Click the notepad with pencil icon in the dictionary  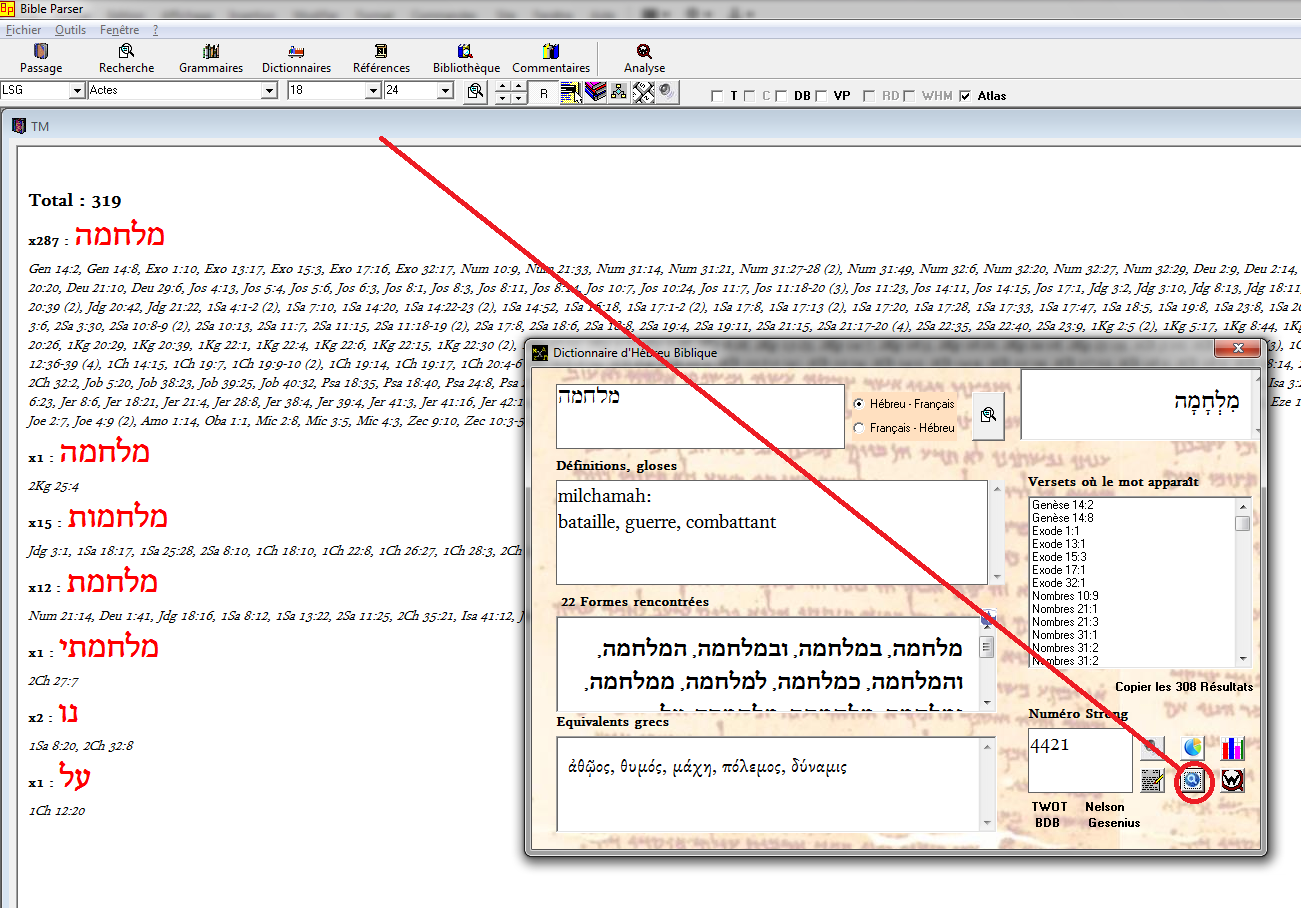click(1152, 780)
